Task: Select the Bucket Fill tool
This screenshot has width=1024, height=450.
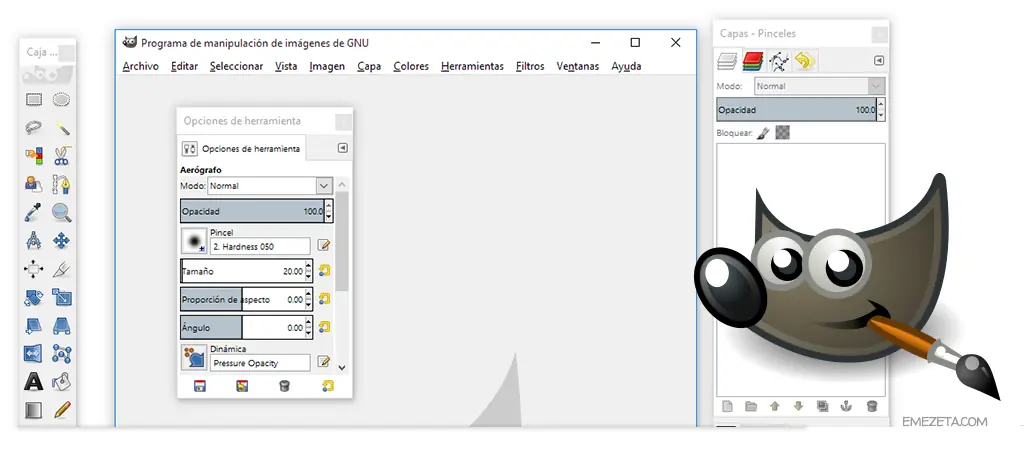Action: pyautogui.click(x=61, y=381)
